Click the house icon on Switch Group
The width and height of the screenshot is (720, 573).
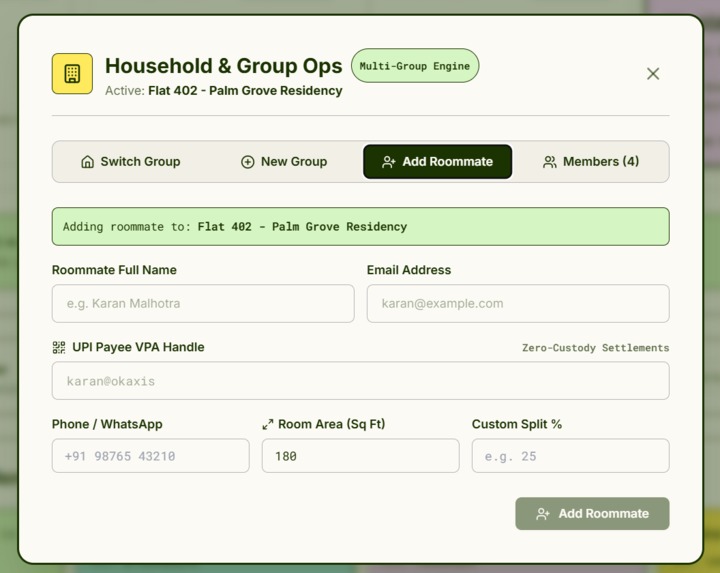point(88,162)
